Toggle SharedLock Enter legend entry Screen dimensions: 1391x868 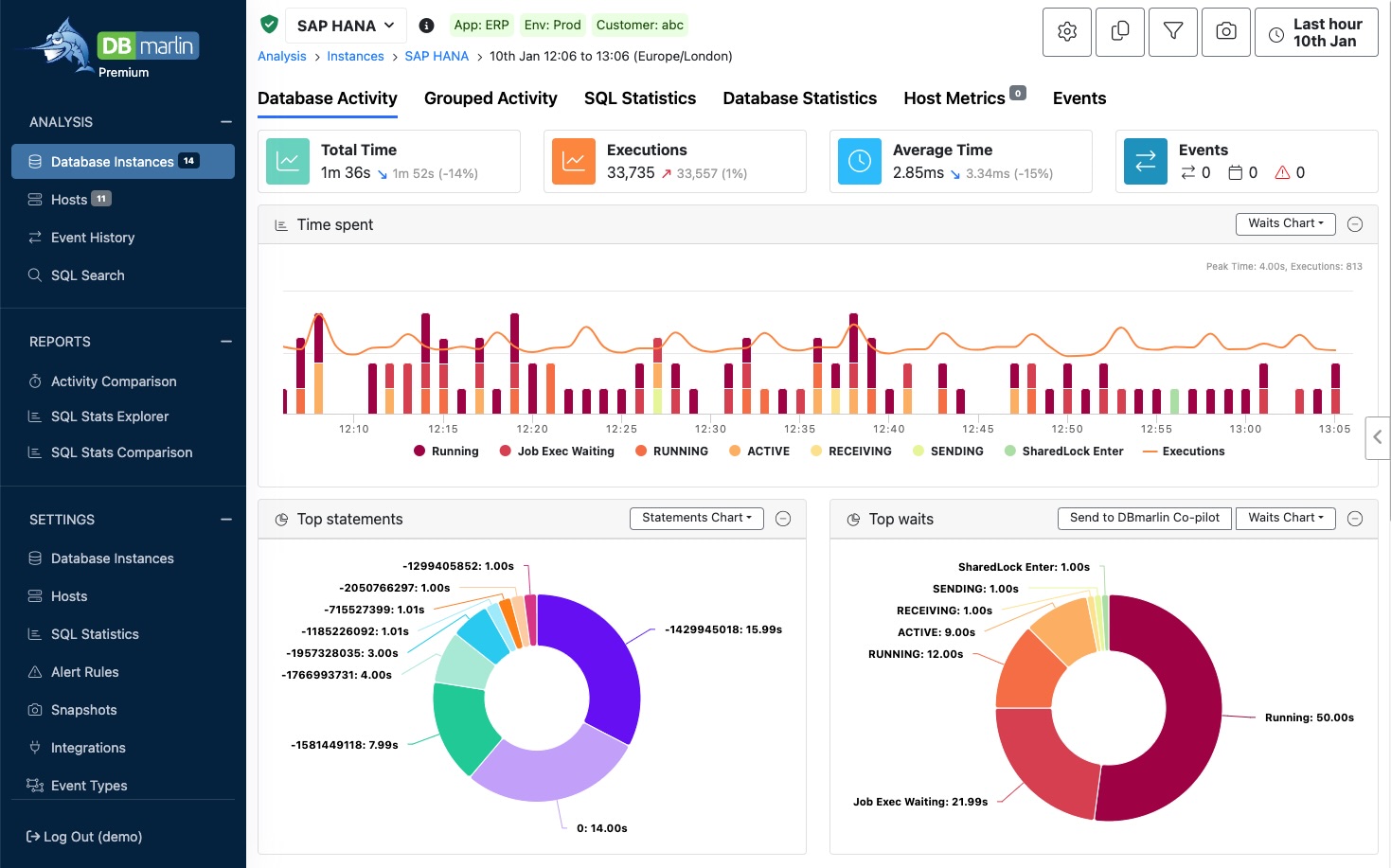[x=1063, y=452]
